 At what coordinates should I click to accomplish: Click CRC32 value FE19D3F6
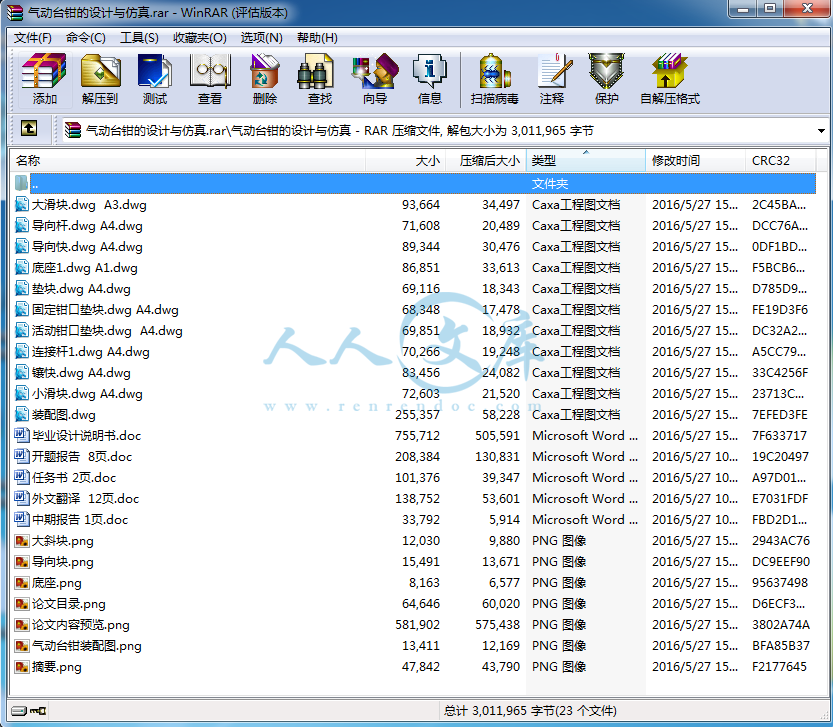point(780,310)
